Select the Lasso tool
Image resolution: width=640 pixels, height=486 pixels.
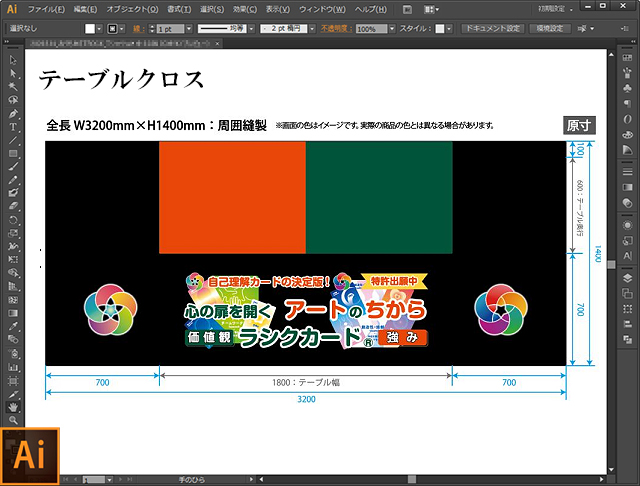tap(13, 100)
